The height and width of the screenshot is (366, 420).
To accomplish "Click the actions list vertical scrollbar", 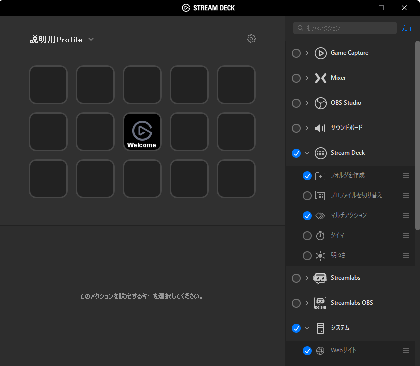I will pos(417,135).
